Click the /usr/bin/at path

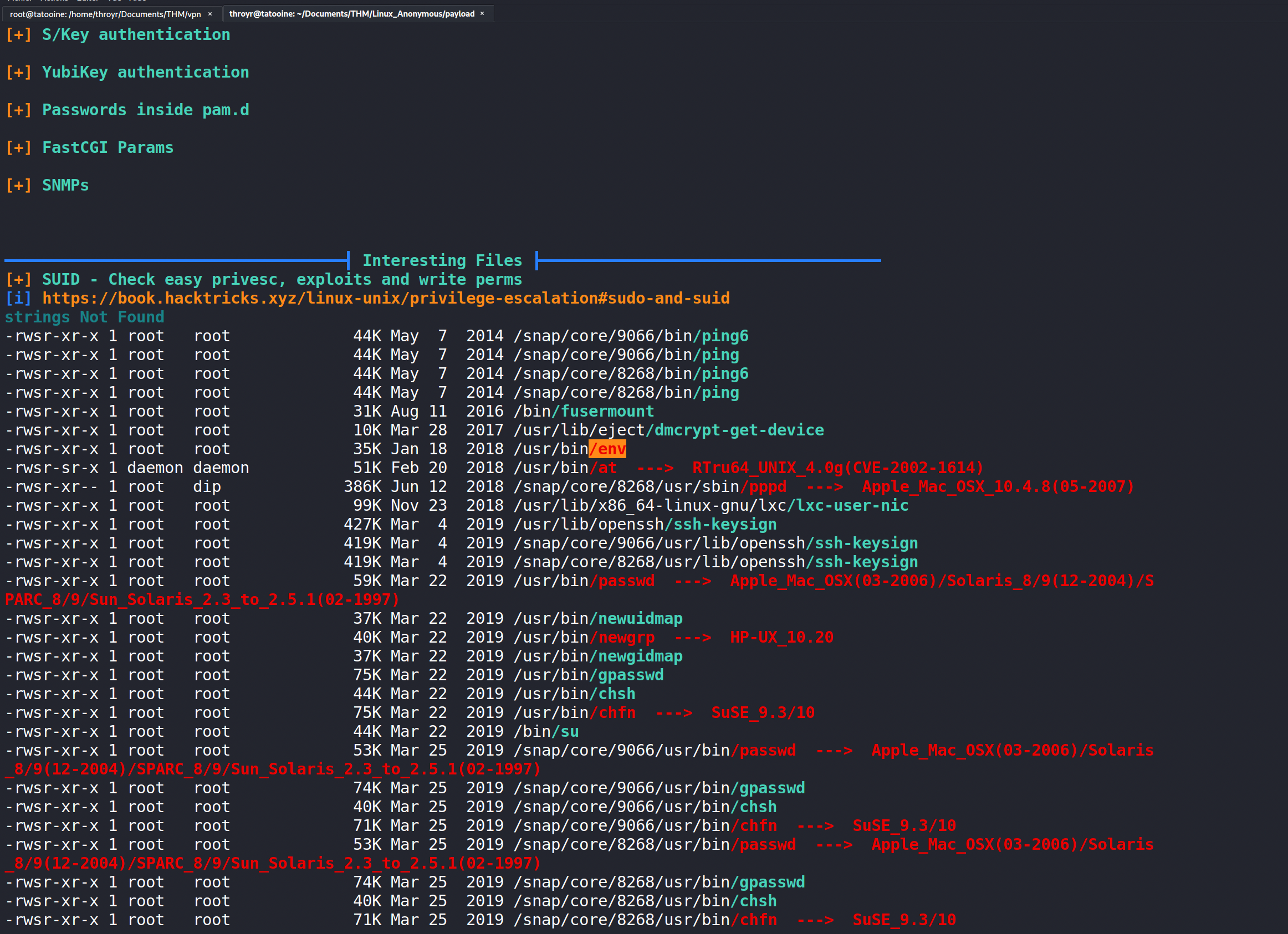click(x=565, y=468)
